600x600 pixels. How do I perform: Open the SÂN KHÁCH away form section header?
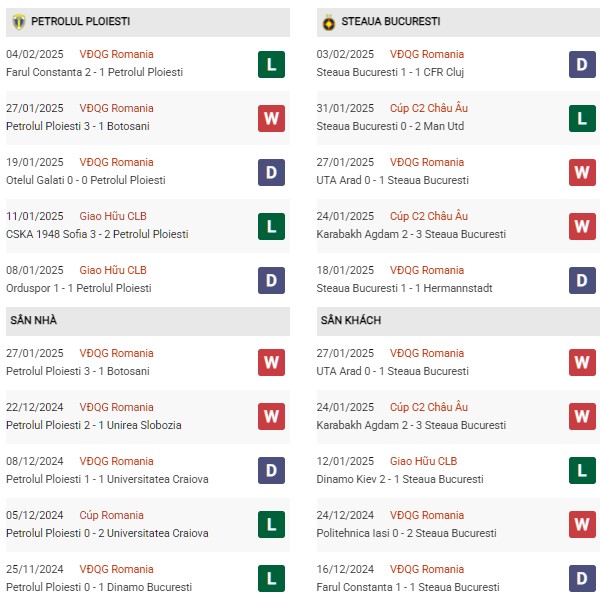pyautogui.click(x=458, y=320)
